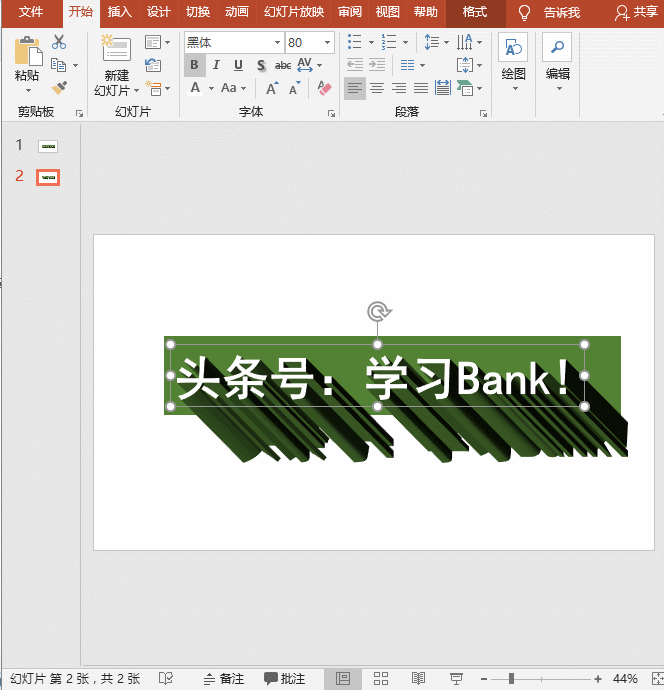Clear all formatting eraser icon
664x690 pixels.
pyautogui.click(x=324, y=88)
